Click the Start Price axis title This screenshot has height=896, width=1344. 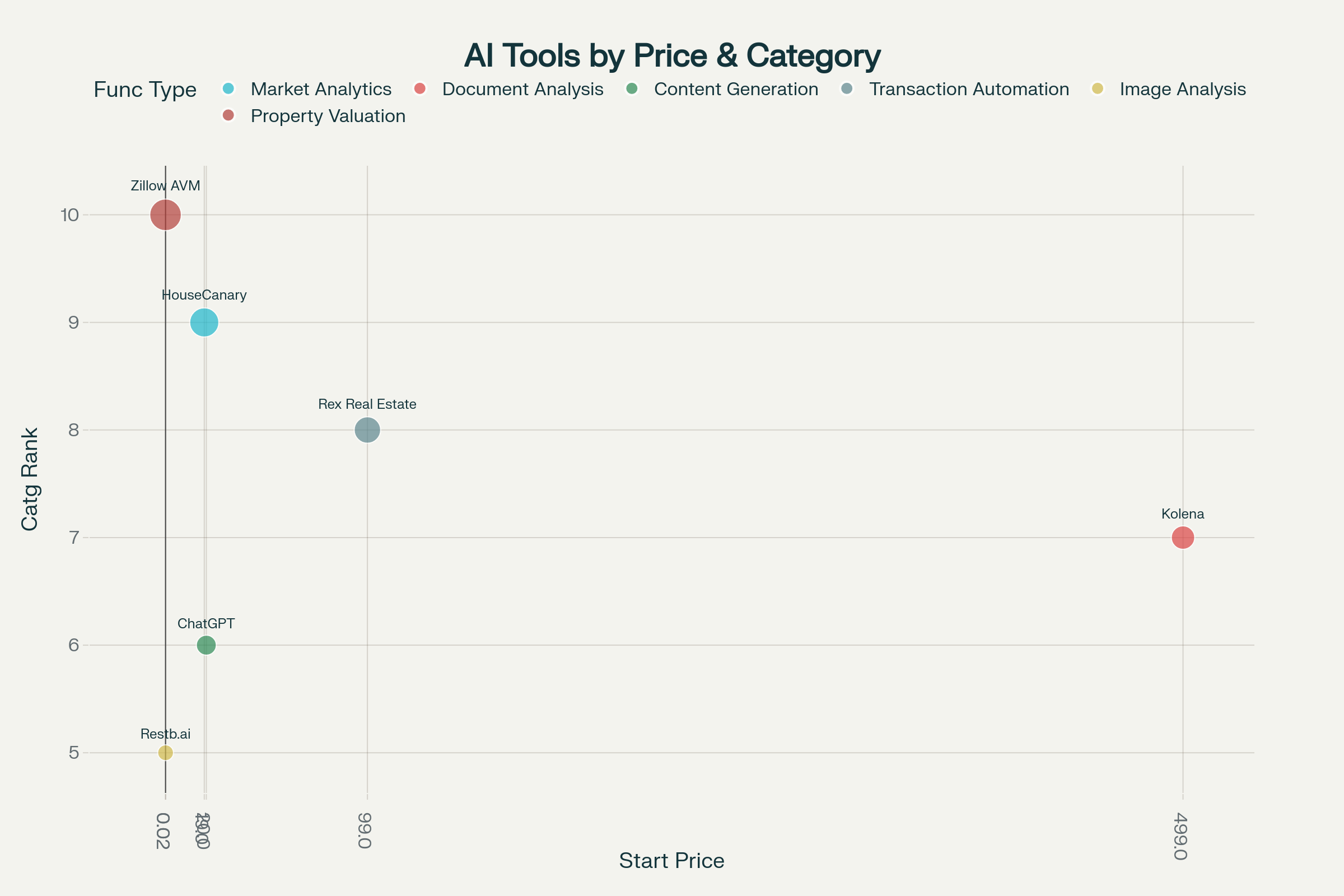[671, 861]
